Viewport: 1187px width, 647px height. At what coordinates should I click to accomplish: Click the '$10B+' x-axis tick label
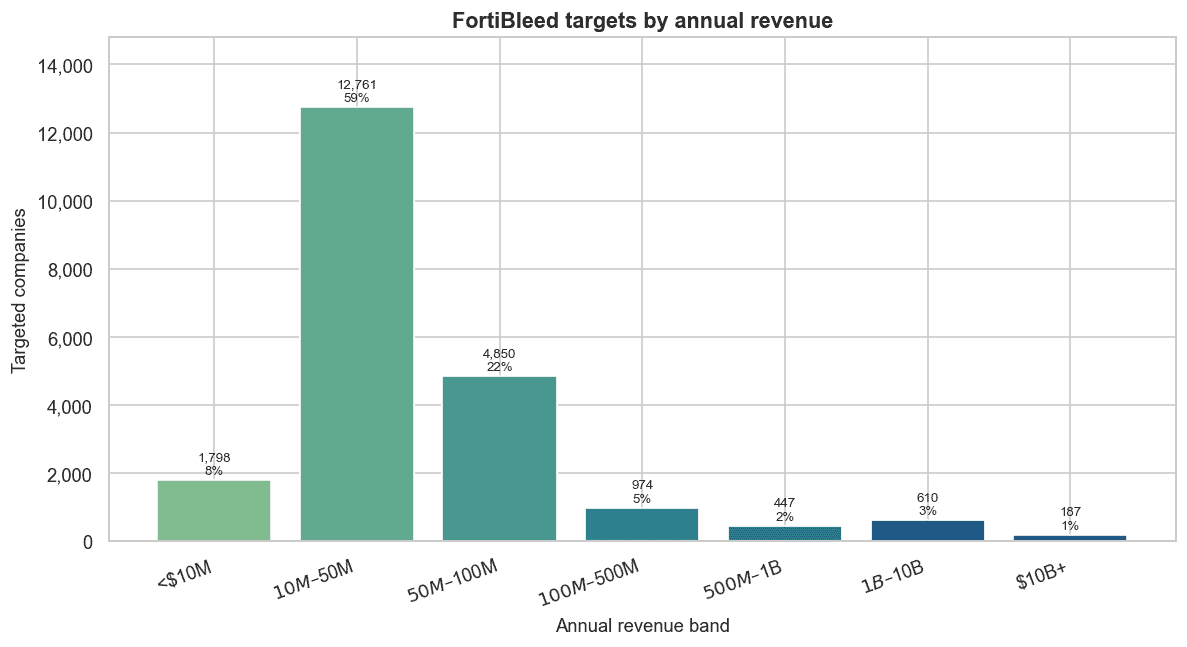pos(1042,577)
